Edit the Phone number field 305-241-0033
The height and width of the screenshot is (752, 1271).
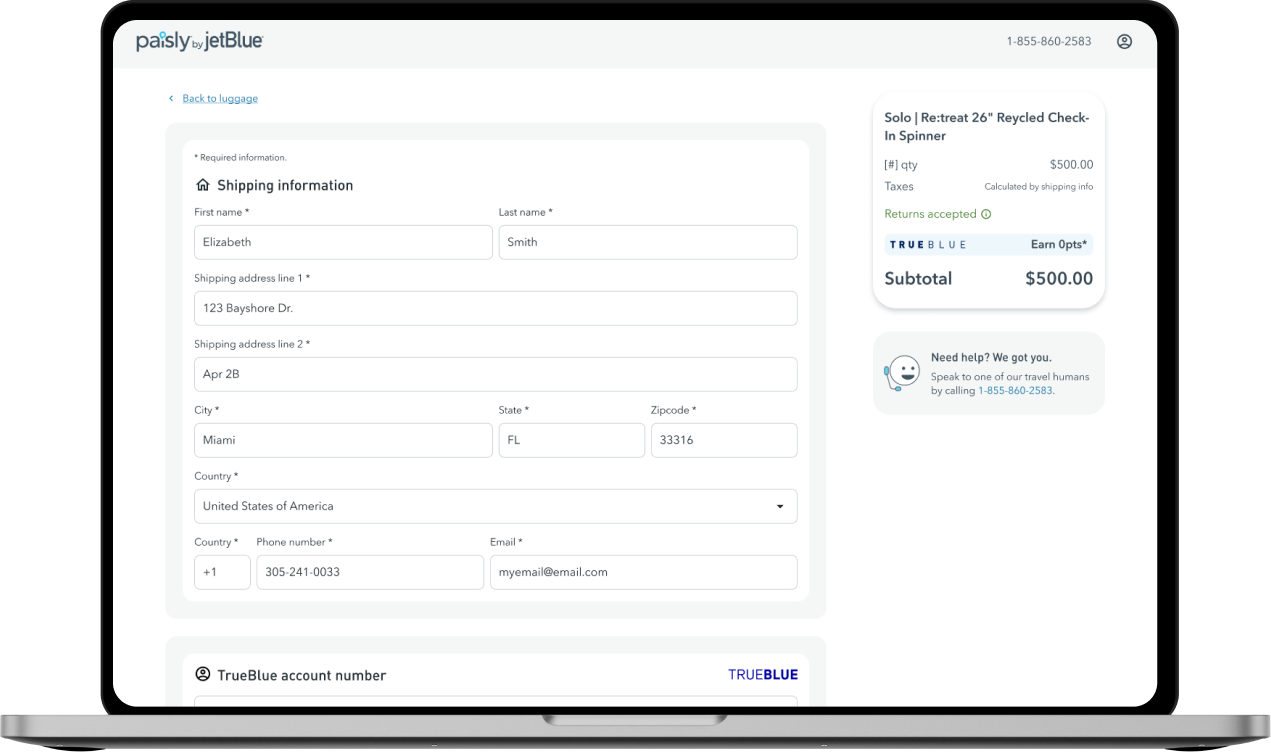tap(370, 572)
